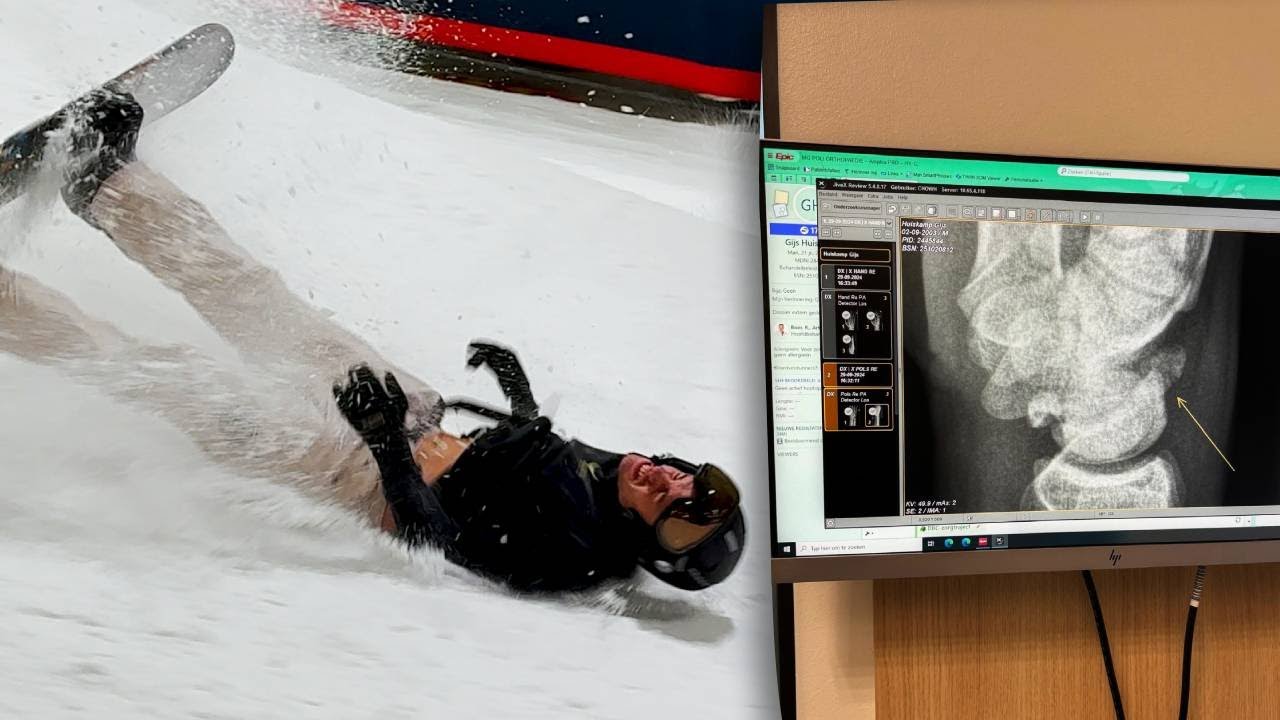Image resolution: width=1280 pixels, height=720 pixels.
Task: Open Extra menu in JiveX viewer
Action: click(872, 196)
